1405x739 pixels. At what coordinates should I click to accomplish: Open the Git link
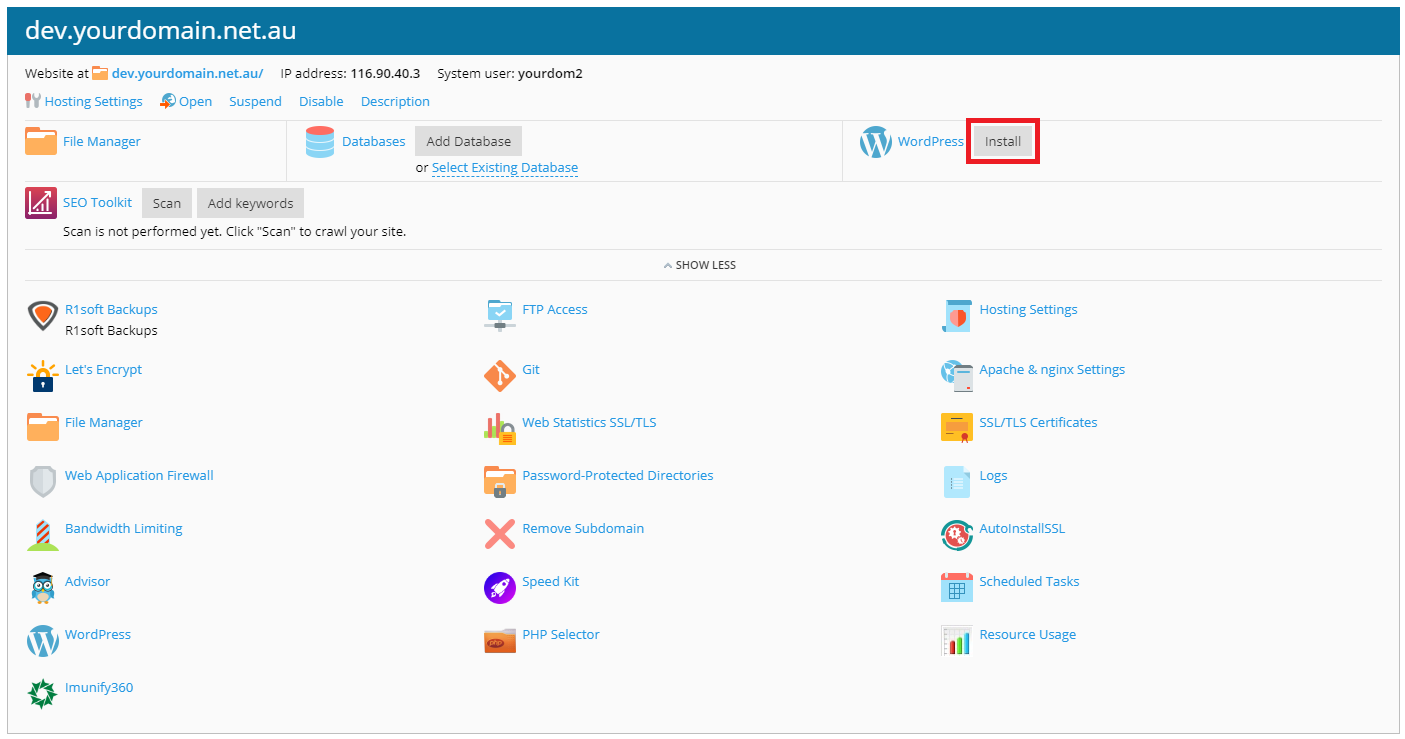coord(531,369)
